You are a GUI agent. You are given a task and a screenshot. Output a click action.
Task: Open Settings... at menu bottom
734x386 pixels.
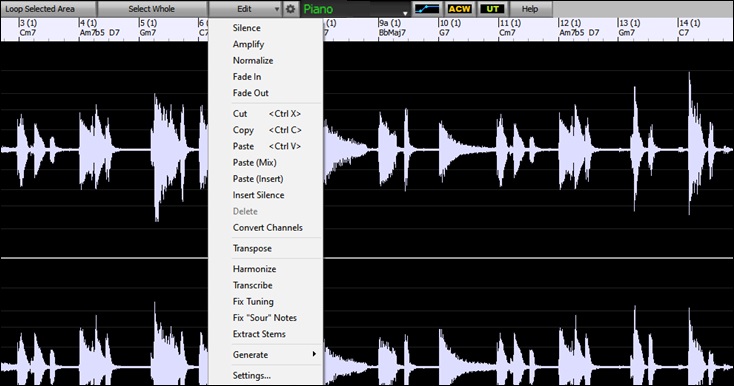pos(252,375)
